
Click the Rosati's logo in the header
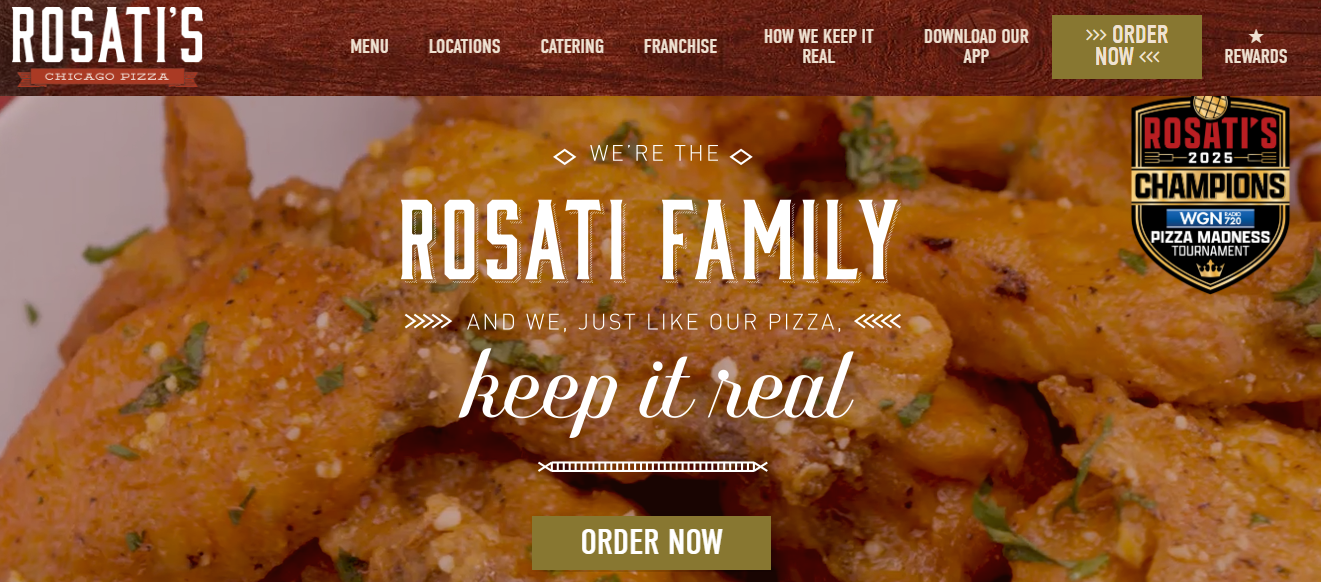pyautogui.click(x=107, y=47)
